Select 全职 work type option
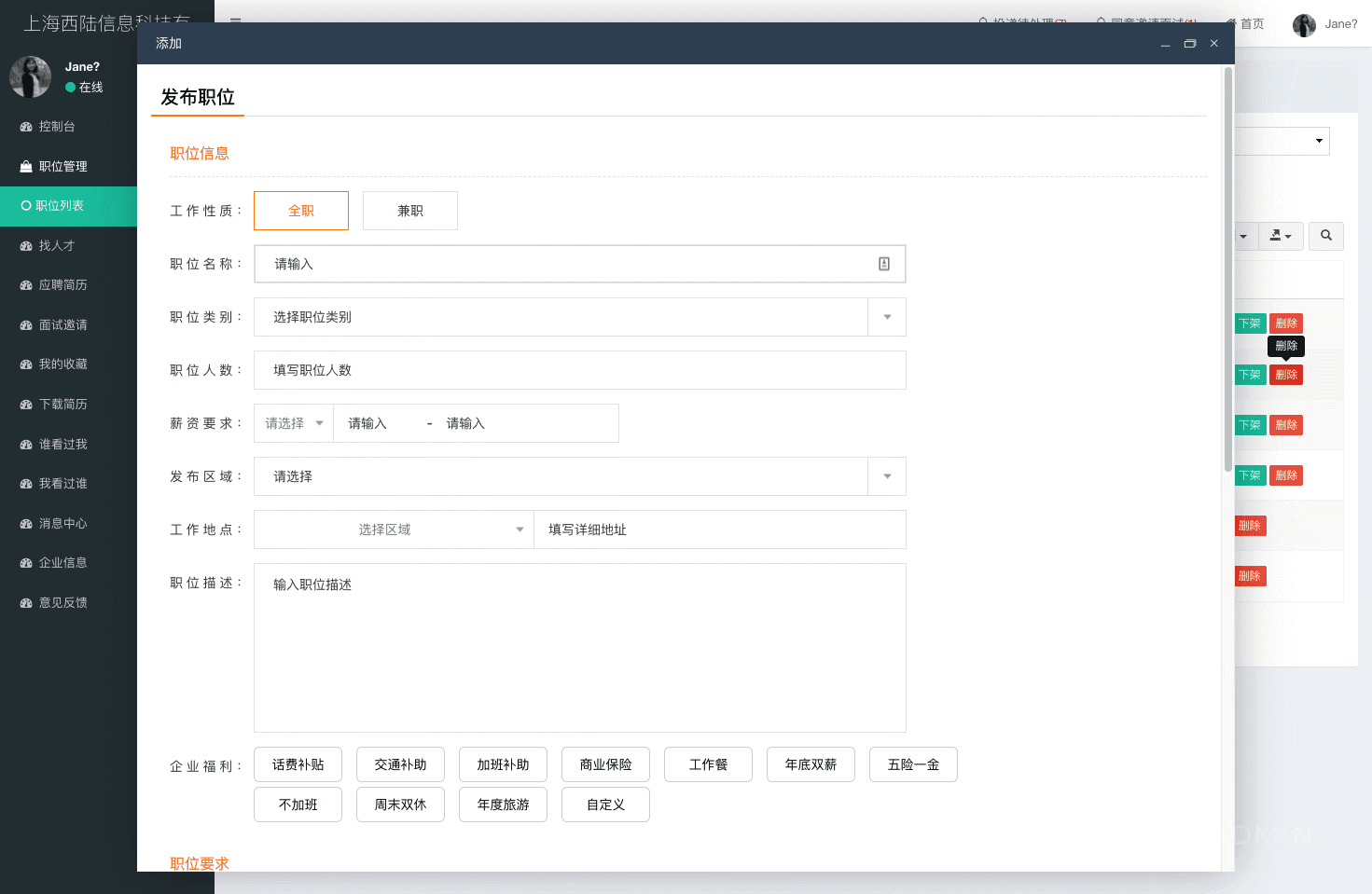The width and height of the screenshot is (1372, 894). 300,211
